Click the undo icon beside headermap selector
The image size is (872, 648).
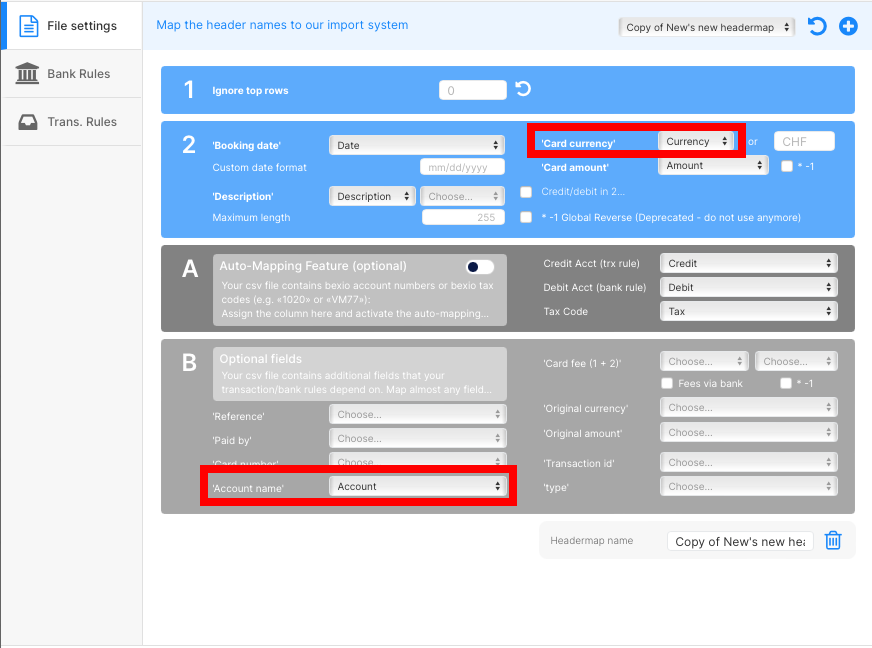(x=817, y=27)
